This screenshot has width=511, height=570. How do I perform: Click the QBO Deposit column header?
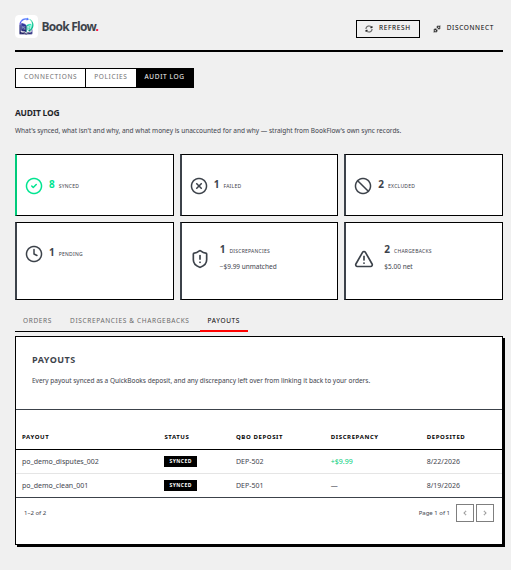[x=259, y=437]
